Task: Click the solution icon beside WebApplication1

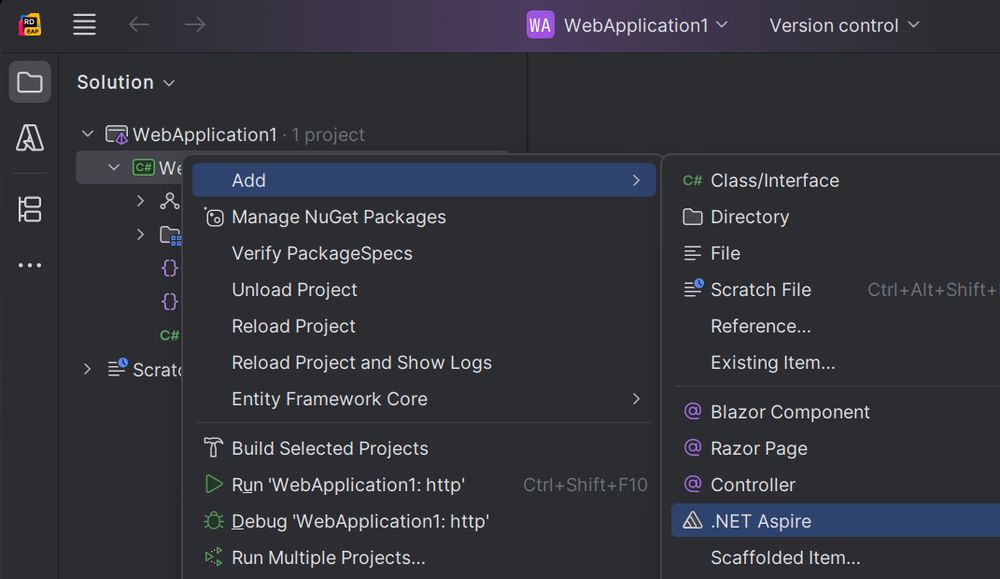Action: click(x=116, y=135)
